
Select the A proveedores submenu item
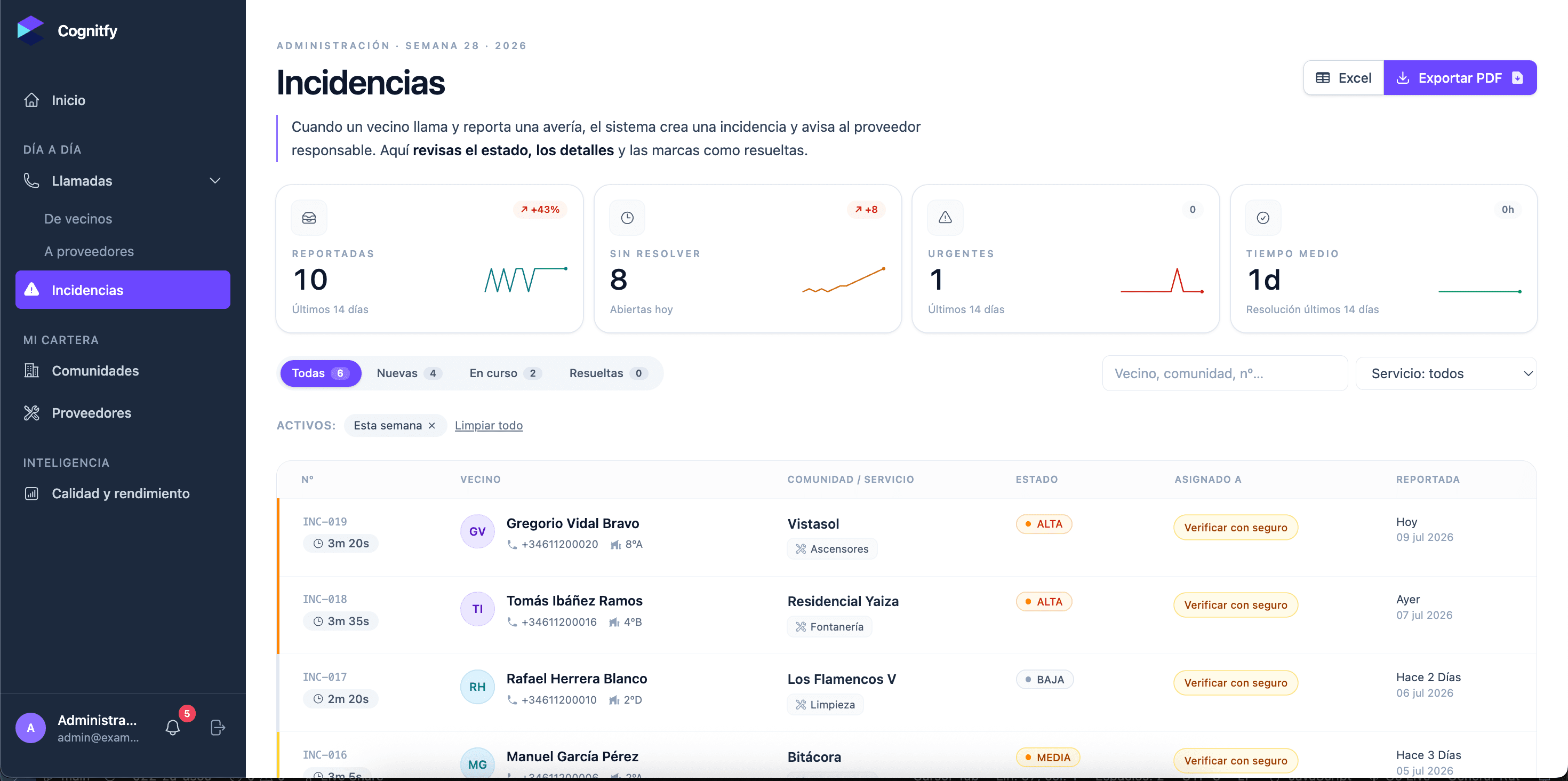(89, 251)
